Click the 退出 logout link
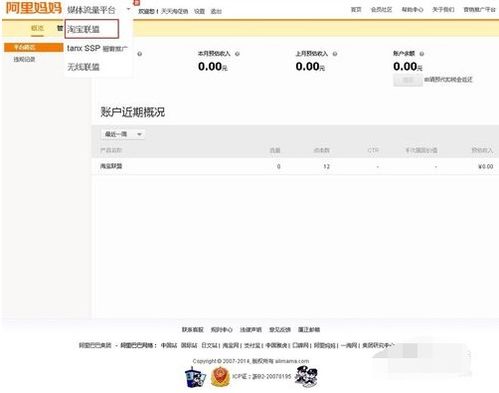Viewport: 499px width, 393px height. pos(216,11)
